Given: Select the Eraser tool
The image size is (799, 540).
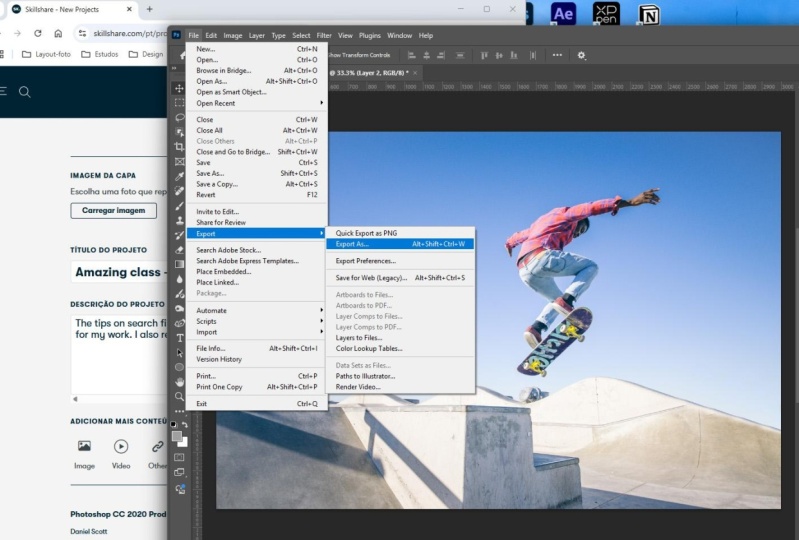Looking at the screenshot, I should (x=179, y=250).
